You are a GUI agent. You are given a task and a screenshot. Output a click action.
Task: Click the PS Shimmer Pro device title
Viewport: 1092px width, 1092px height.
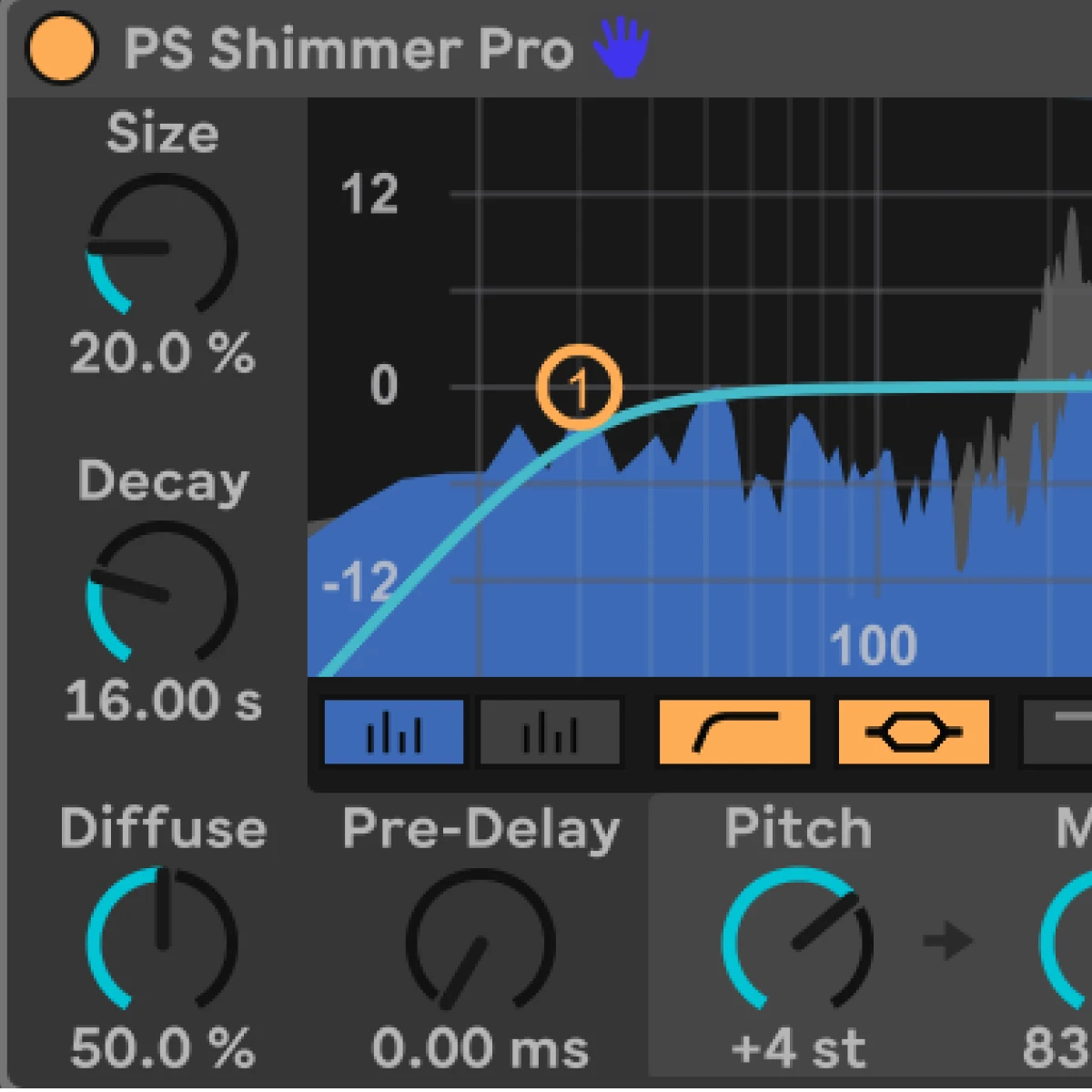click(x=349, y=49)
